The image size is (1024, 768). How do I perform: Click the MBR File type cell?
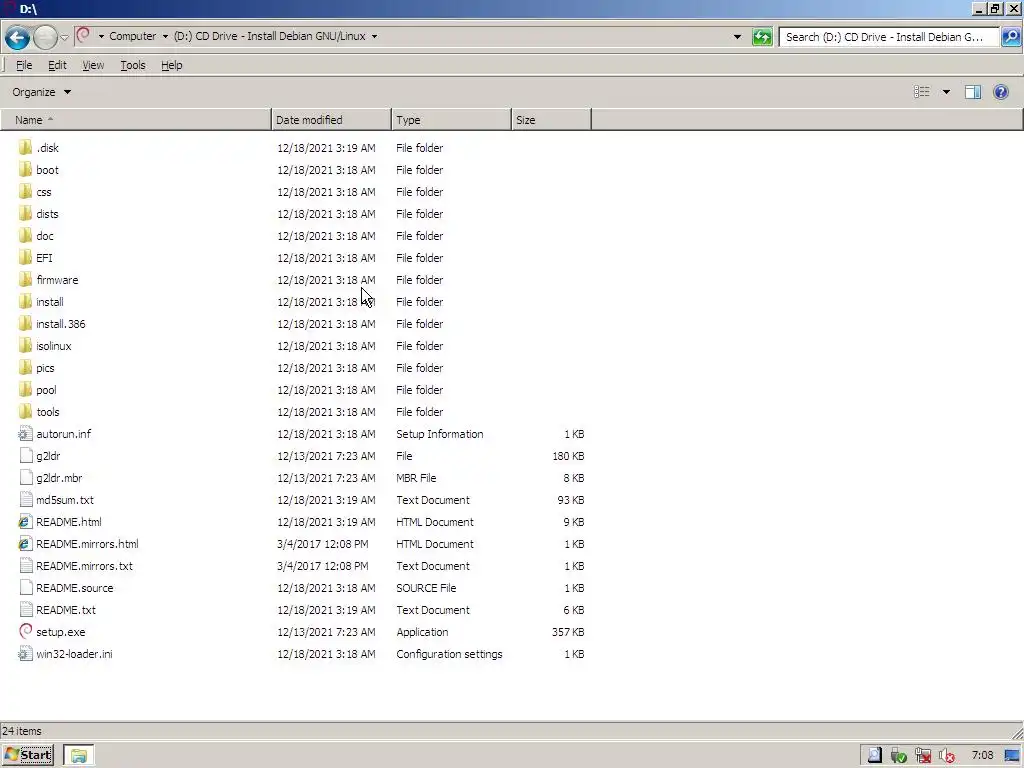(416, 478)
